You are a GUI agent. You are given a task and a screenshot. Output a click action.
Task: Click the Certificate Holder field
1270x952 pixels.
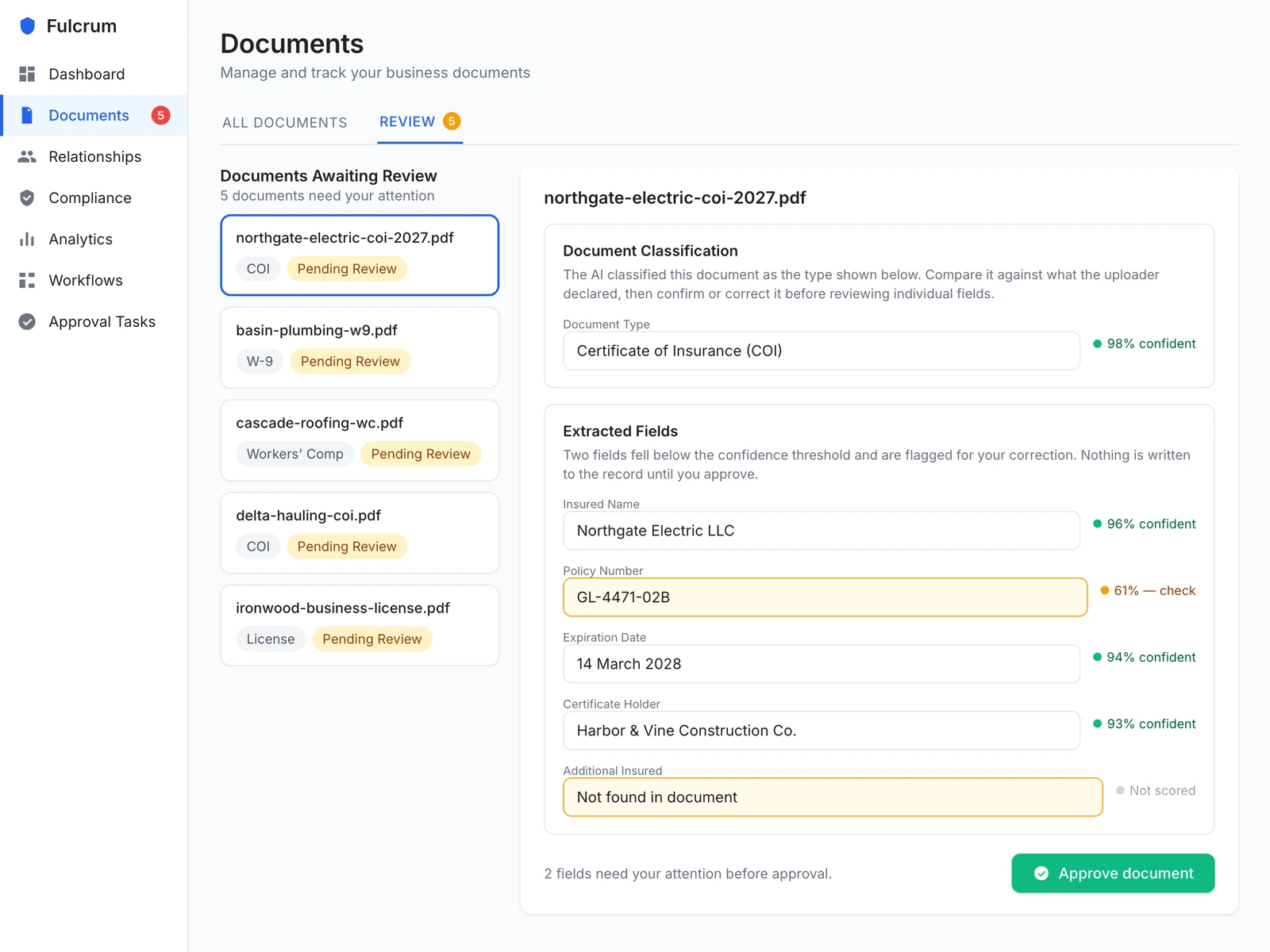click(822, 731)
